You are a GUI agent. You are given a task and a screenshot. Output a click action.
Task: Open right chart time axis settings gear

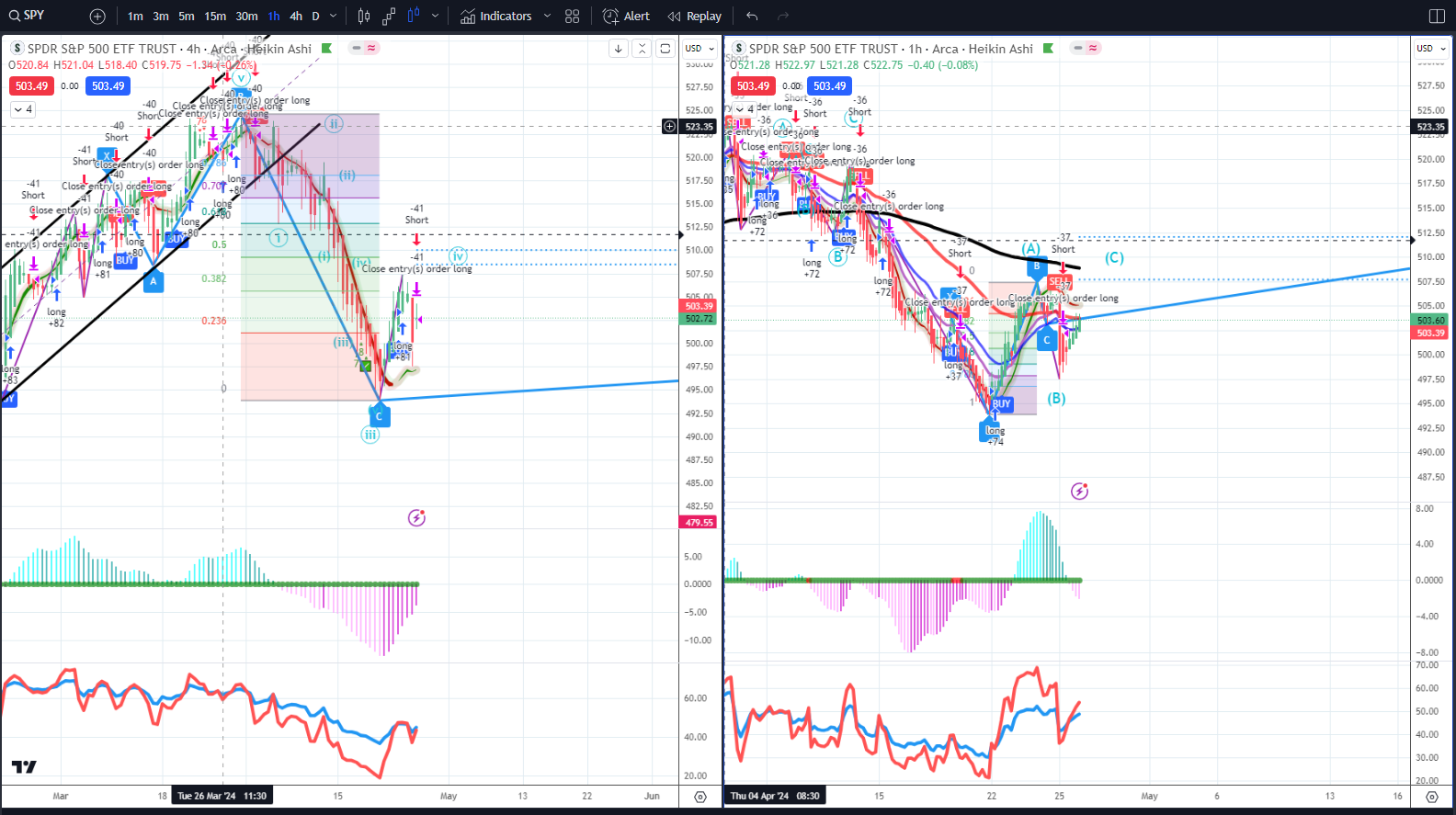pos(1431,797)
